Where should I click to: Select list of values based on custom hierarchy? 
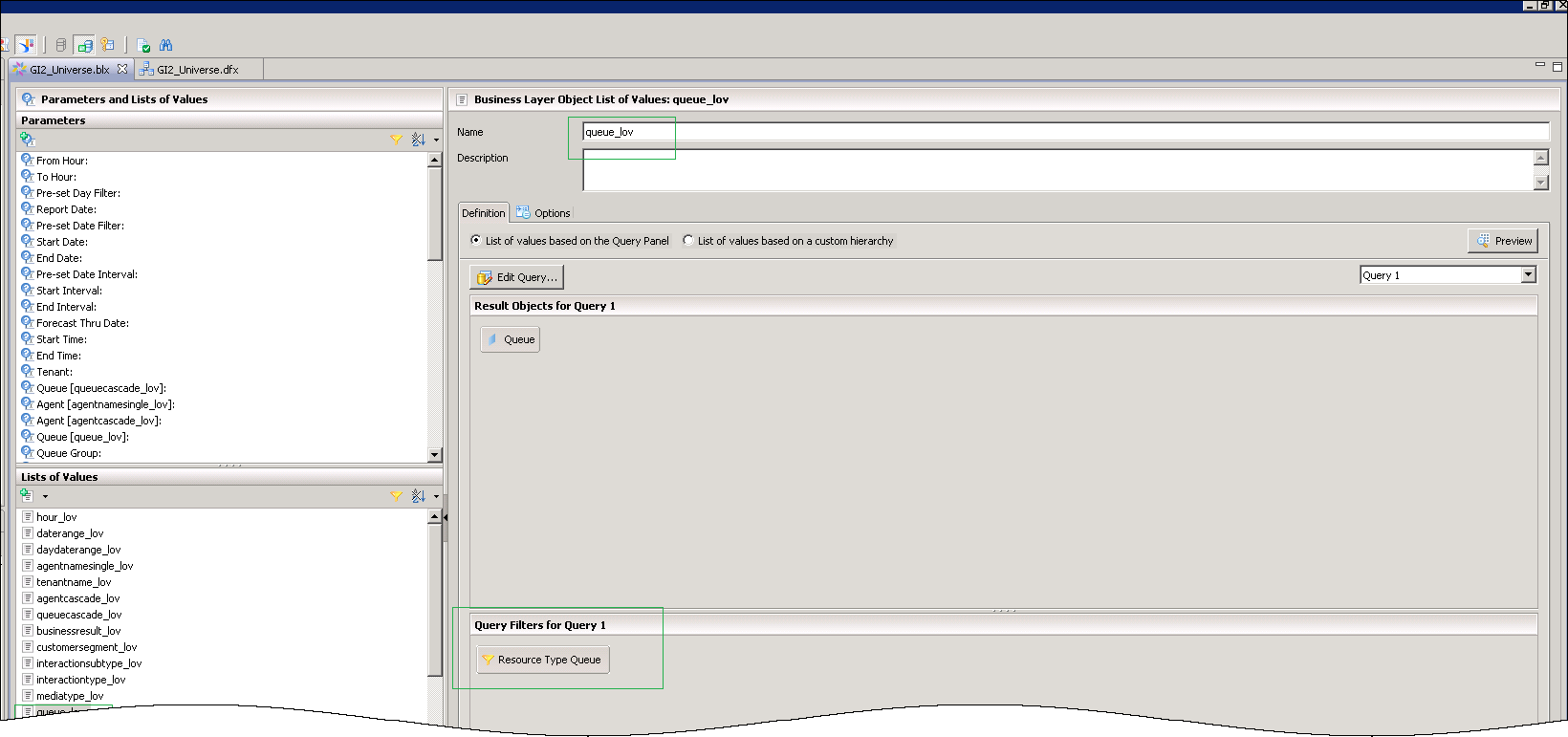coord(688,241)
